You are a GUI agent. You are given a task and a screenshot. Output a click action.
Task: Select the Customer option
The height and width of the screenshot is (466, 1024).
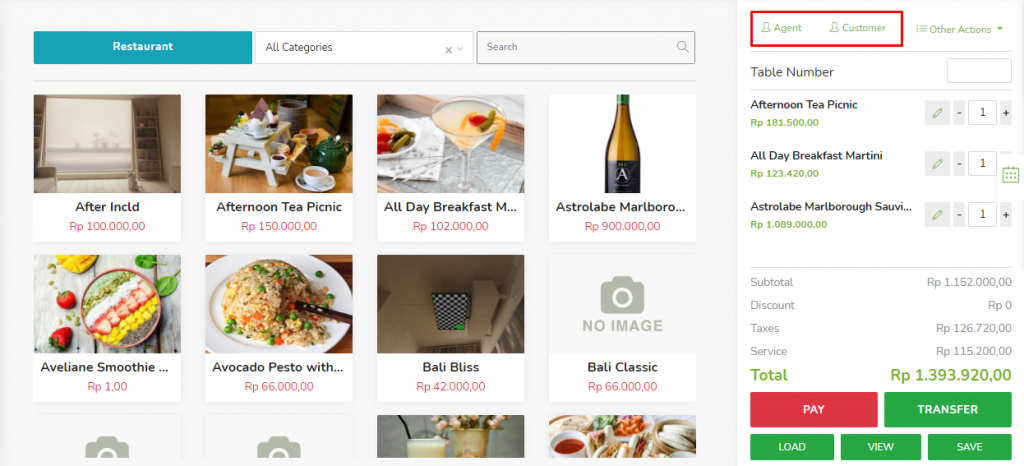pyautogui.click(x=857, y=28)
